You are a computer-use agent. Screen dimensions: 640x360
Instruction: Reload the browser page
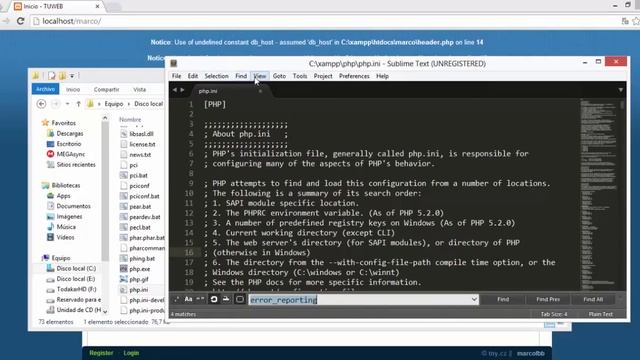pyautogui.click(x=20, y=21)
